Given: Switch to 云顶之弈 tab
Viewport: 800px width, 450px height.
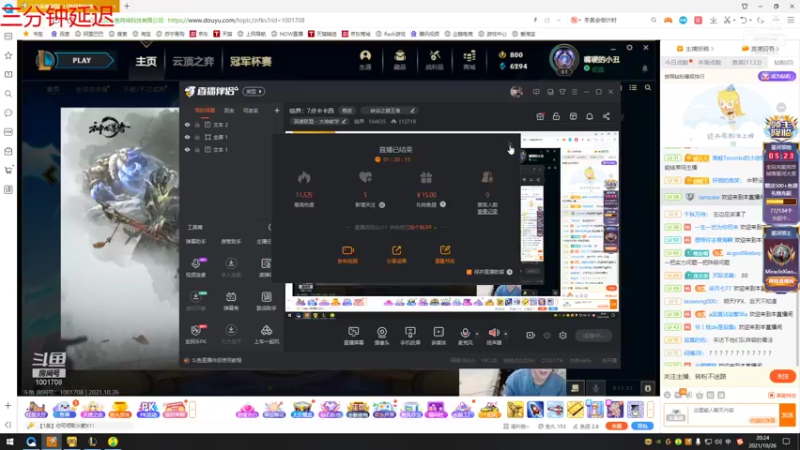Looking at the screenshot, I should click(193, 61).
